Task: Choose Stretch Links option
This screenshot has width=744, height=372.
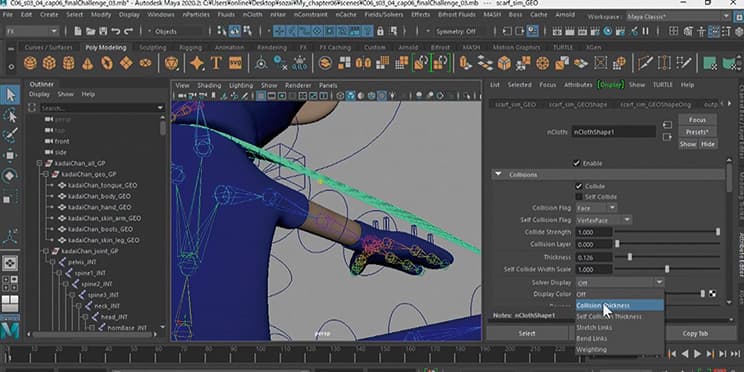Action: click(620, 327)
